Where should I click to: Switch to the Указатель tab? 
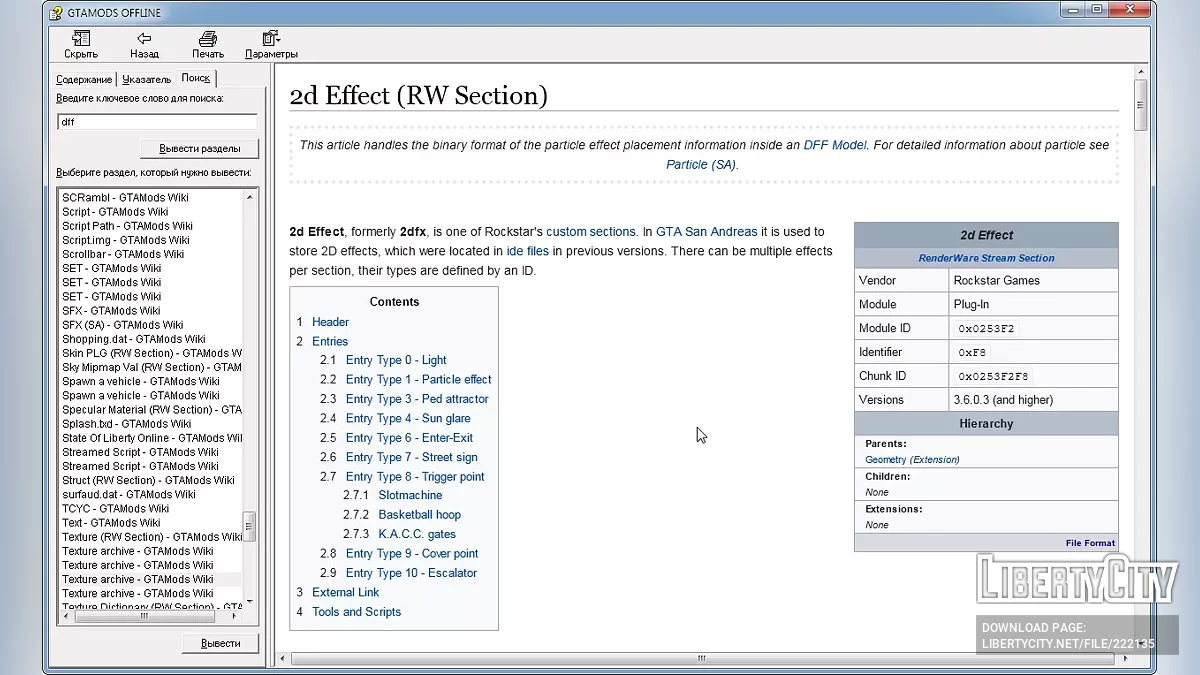pos(147,79)
